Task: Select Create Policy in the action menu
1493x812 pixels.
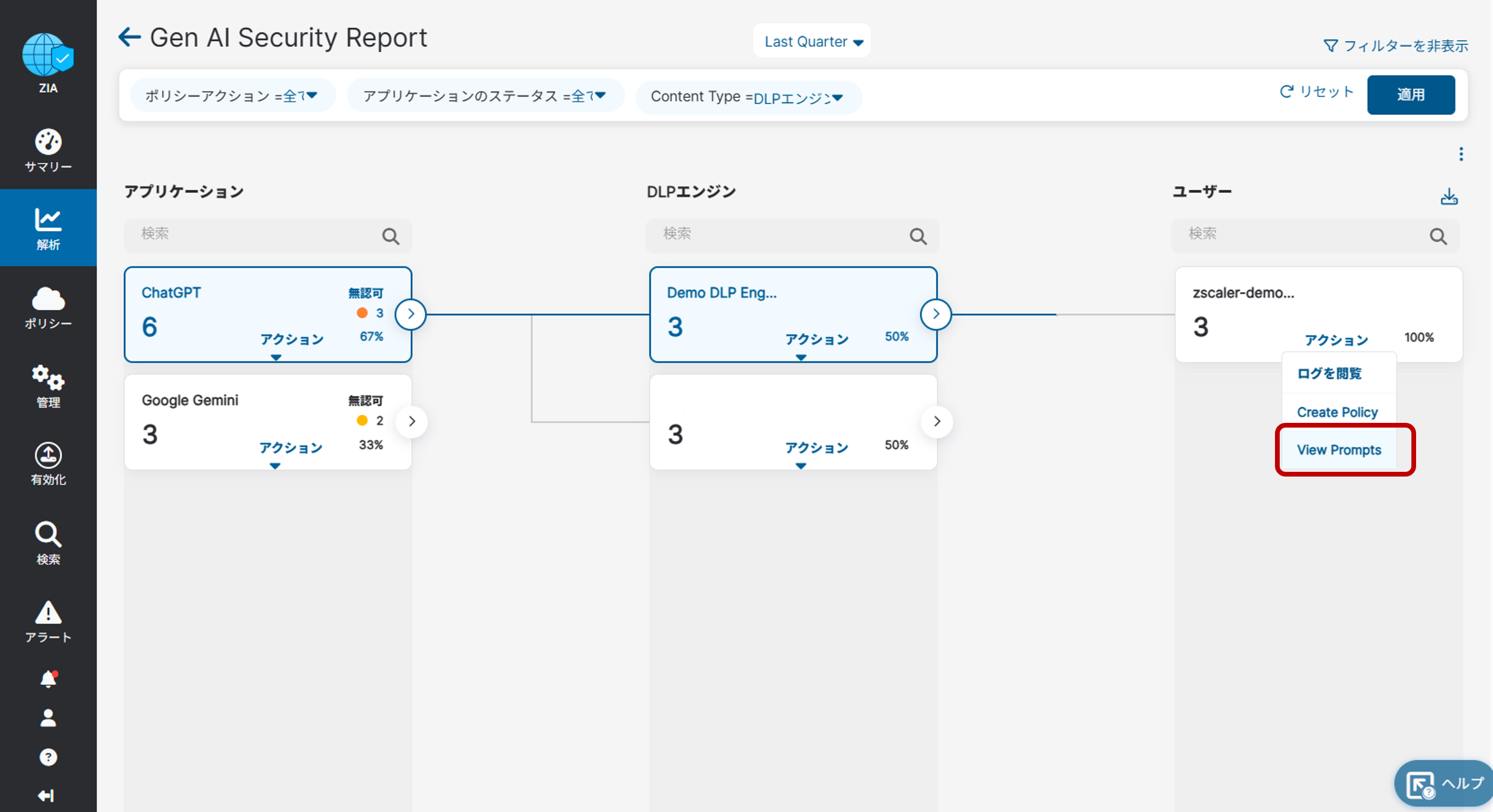Action: pos(1337,412)
